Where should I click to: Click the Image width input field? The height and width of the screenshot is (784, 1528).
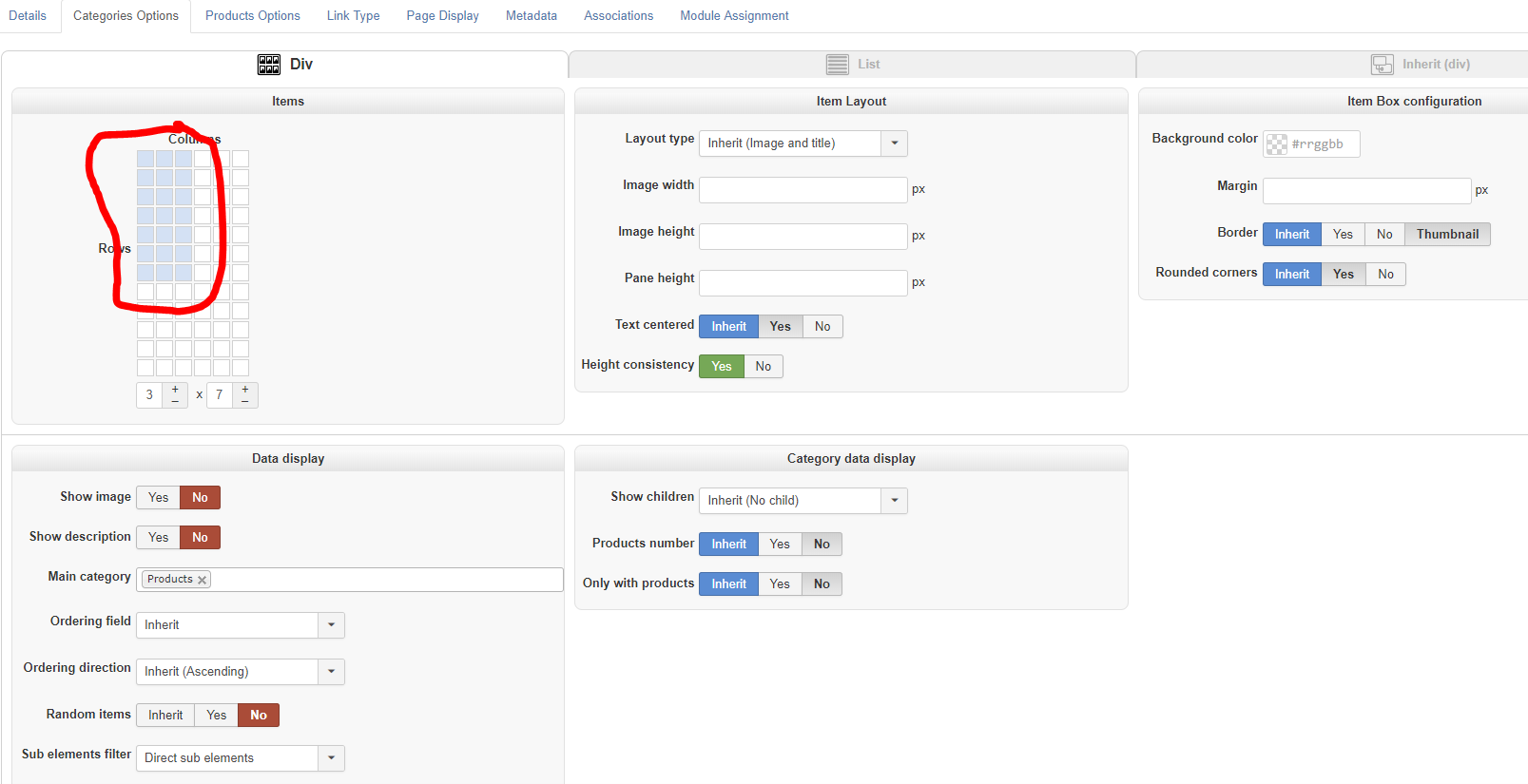pos(803,190)
